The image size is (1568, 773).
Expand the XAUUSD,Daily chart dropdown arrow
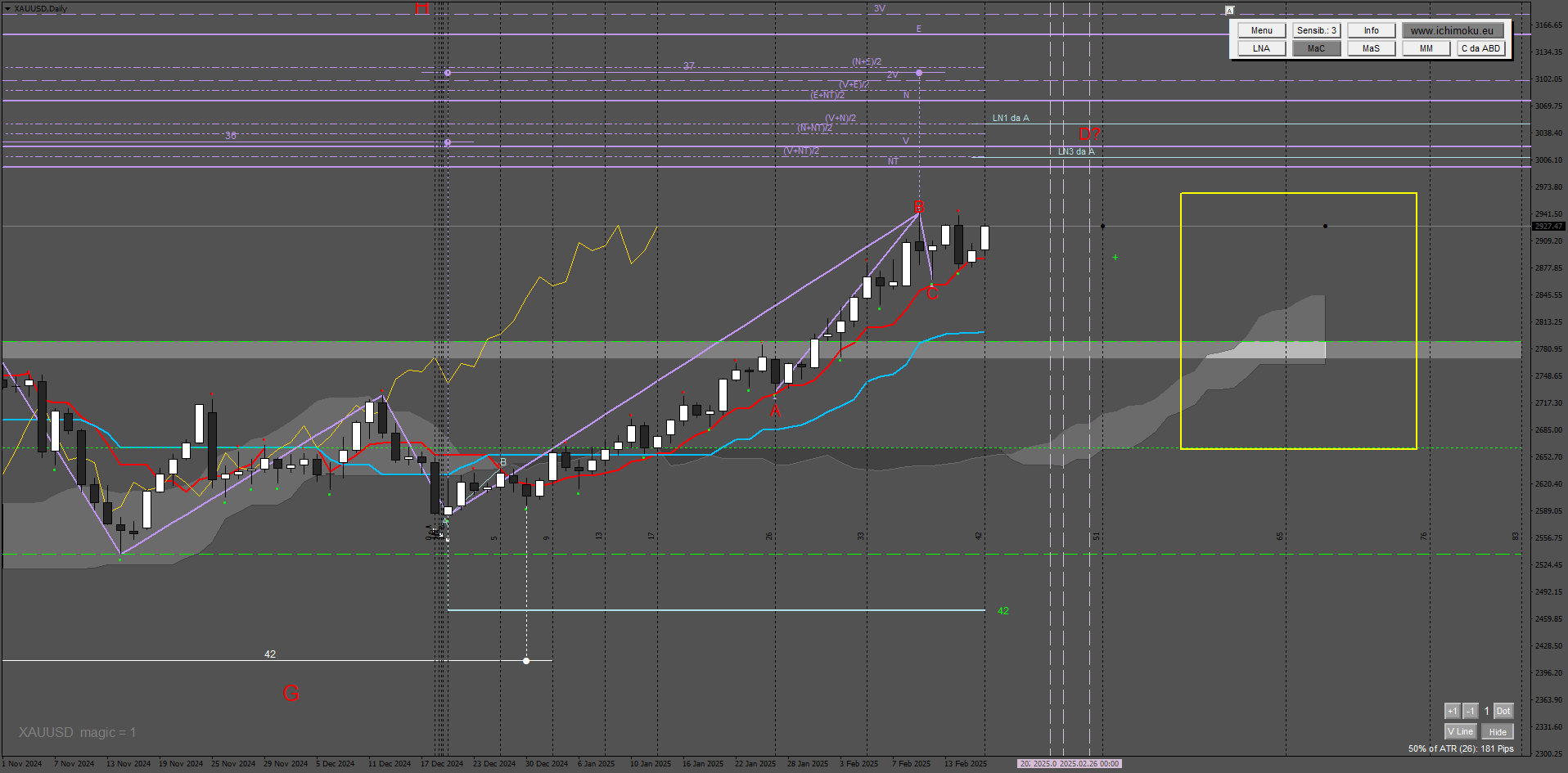tap(7, 9)
